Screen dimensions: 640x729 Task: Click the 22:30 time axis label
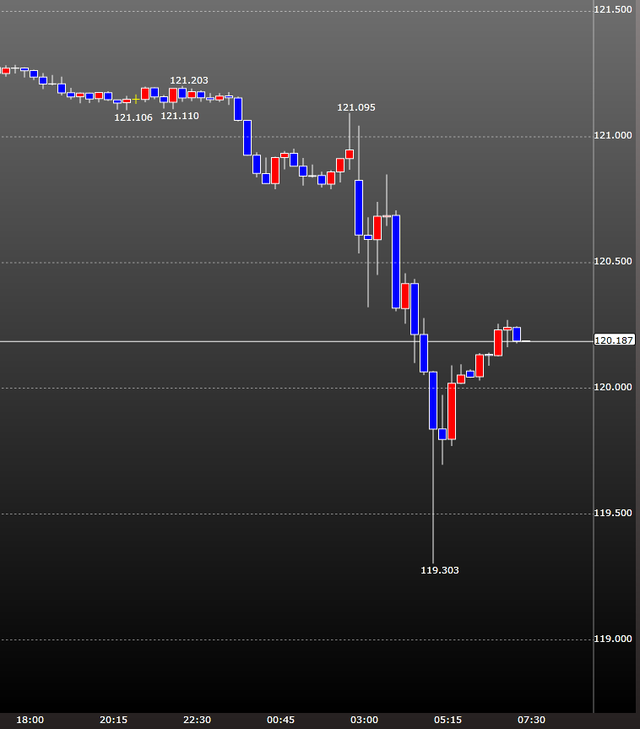pyautogui.click(x=197, y=720)
